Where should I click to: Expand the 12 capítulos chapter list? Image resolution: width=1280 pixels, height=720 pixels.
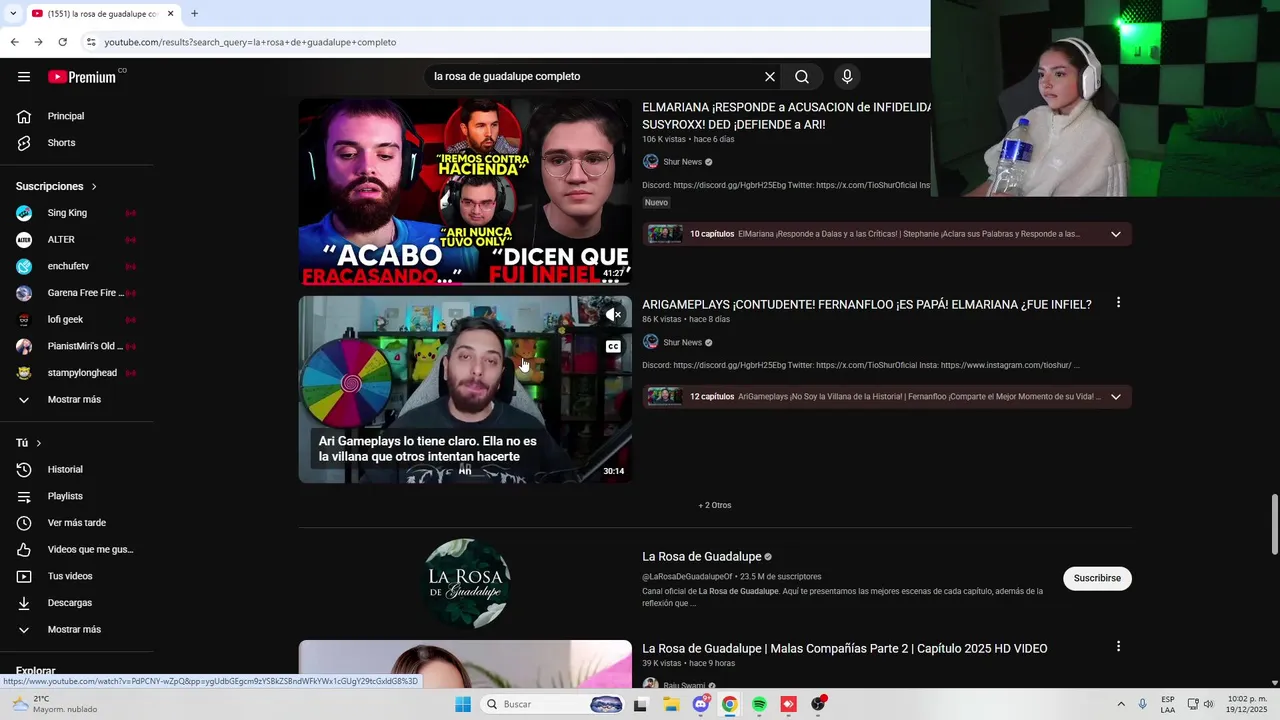coord(1115,397)
